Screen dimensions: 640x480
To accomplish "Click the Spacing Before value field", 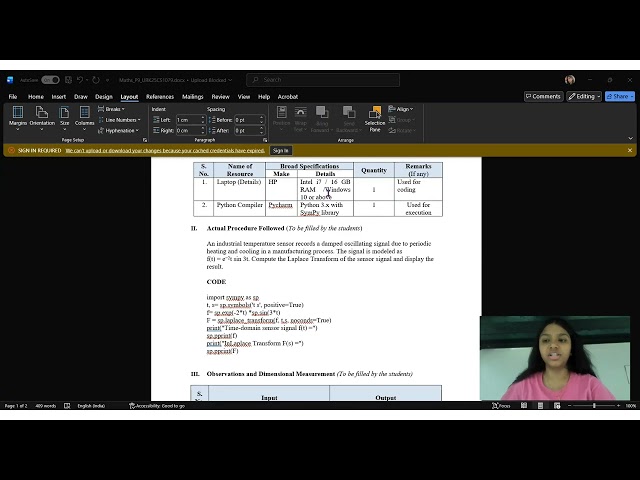I will pyautogui.click(x=247, y=120).
